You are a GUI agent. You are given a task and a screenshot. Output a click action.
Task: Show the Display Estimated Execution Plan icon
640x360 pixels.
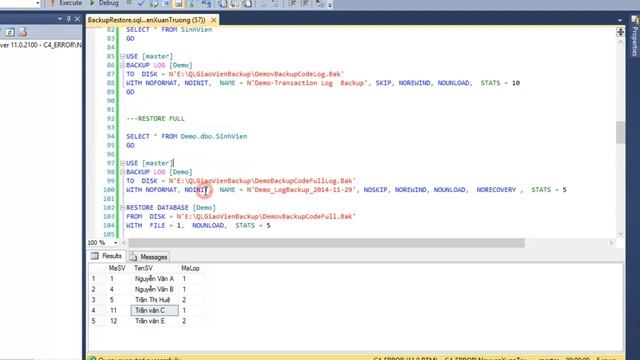[x=154, y=3]
